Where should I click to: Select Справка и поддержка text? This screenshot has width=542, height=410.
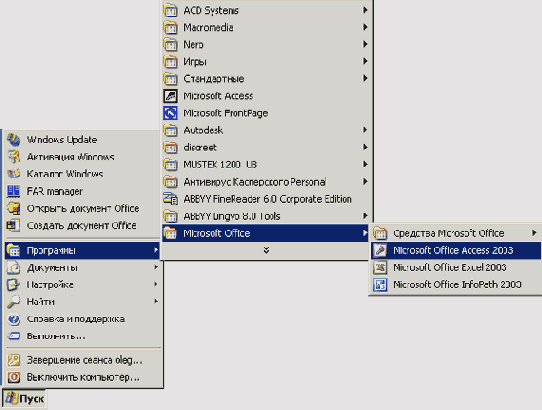[76, 319]
